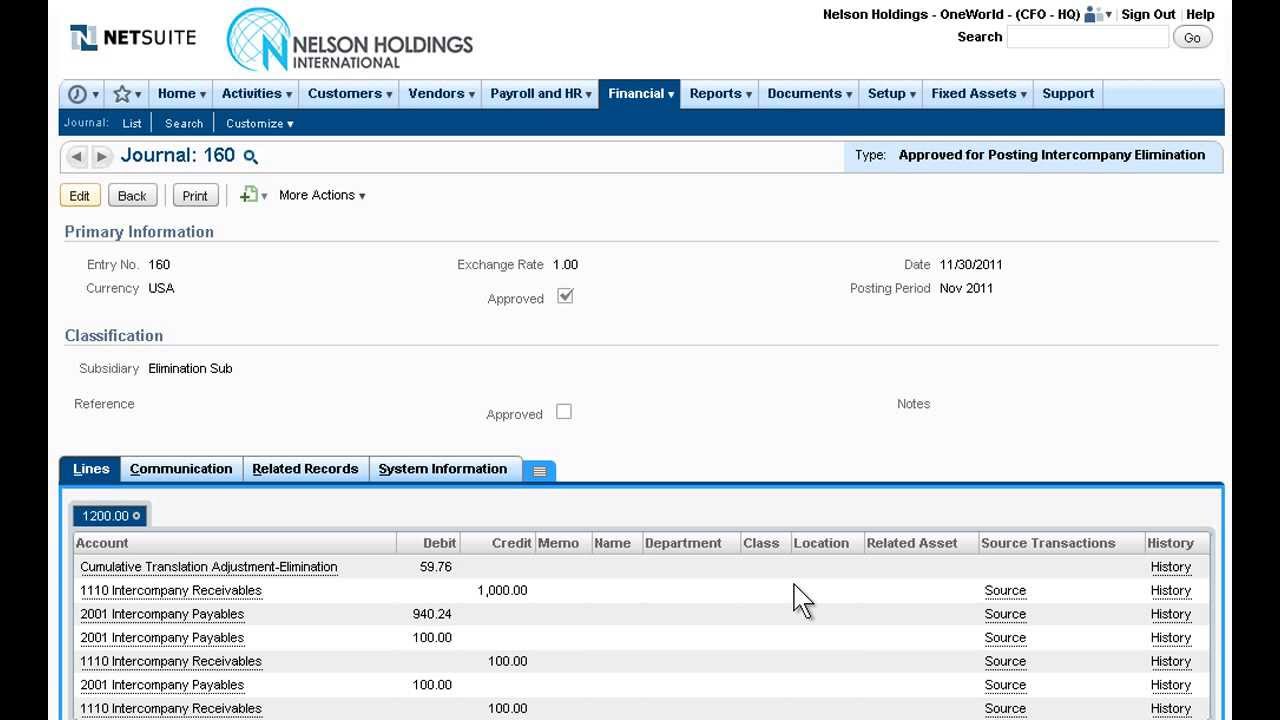The width and height of the screenshot is (1280, 720).
Task: Switch to the Related Records tab
Action: click(305, 469)
